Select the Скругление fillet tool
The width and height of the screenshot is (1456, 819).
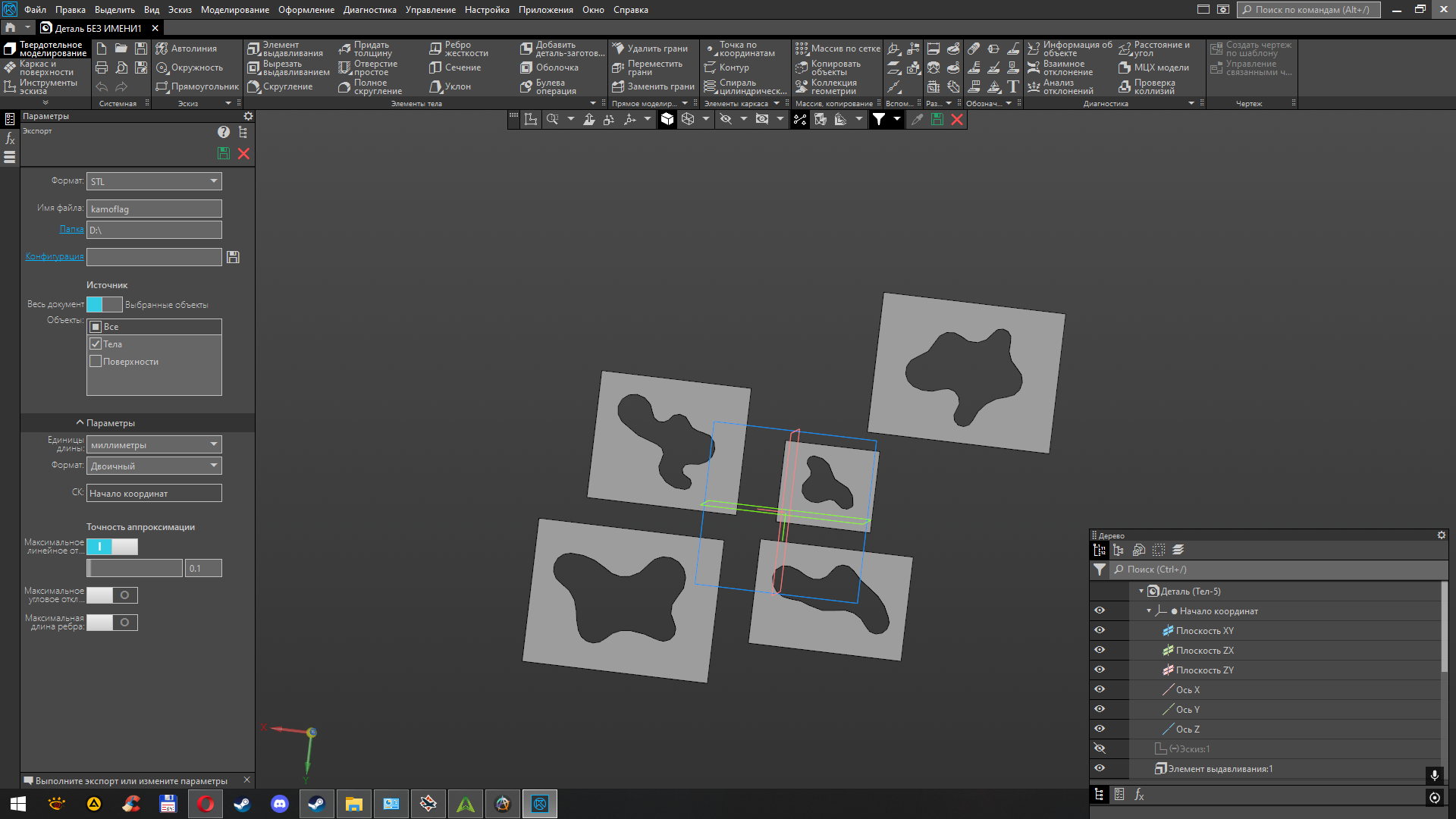[x=280, y=86]
